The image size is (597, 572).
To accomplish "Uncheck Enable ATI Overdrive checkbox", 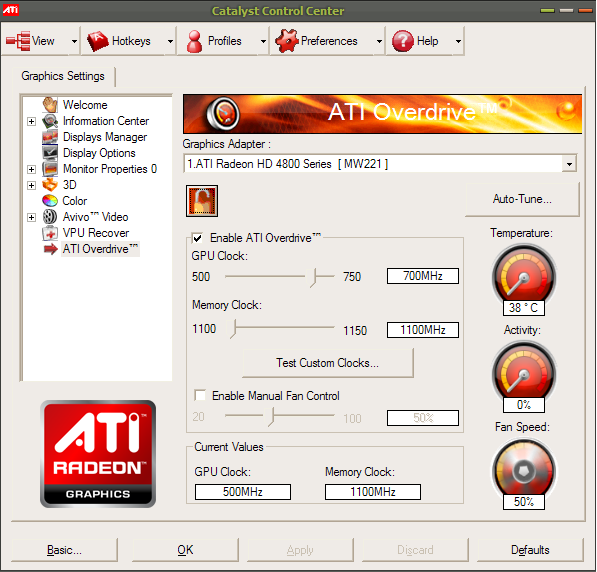I will click(x=198, y=238).
